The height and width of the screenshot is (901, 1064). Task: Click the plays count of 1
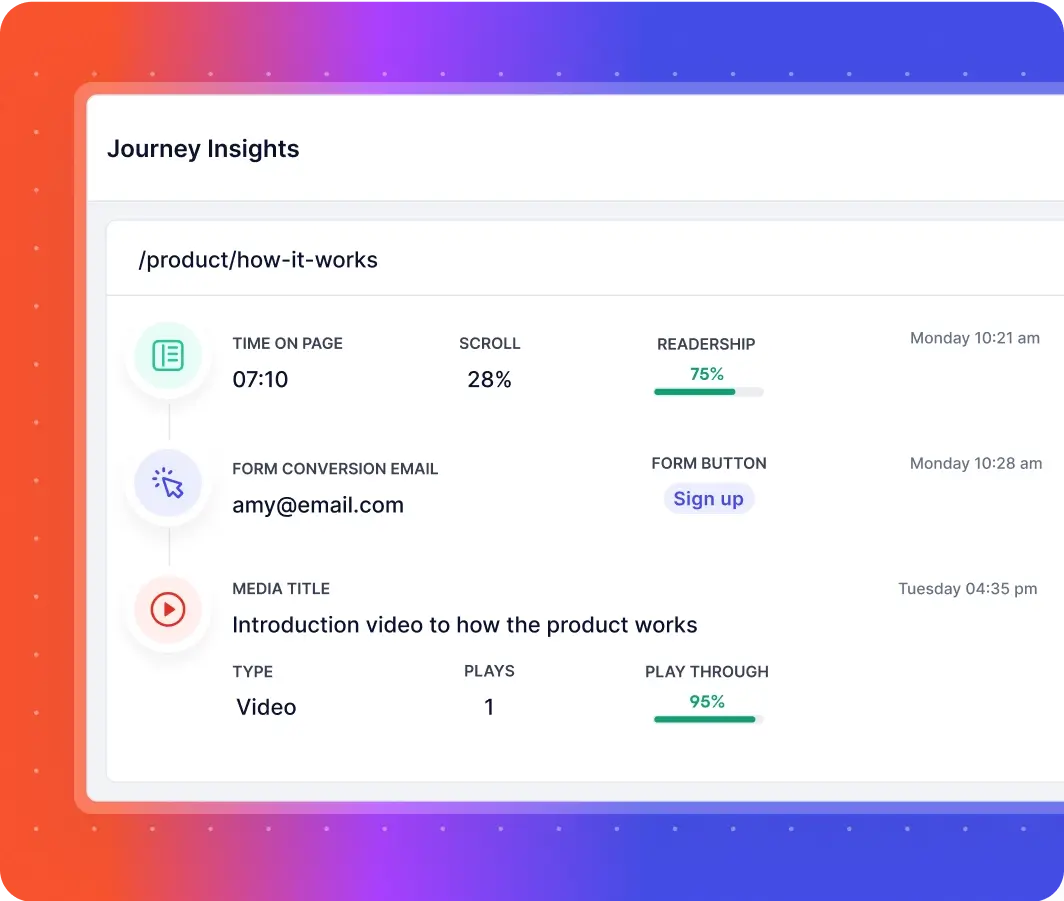[x=489, y=707]
